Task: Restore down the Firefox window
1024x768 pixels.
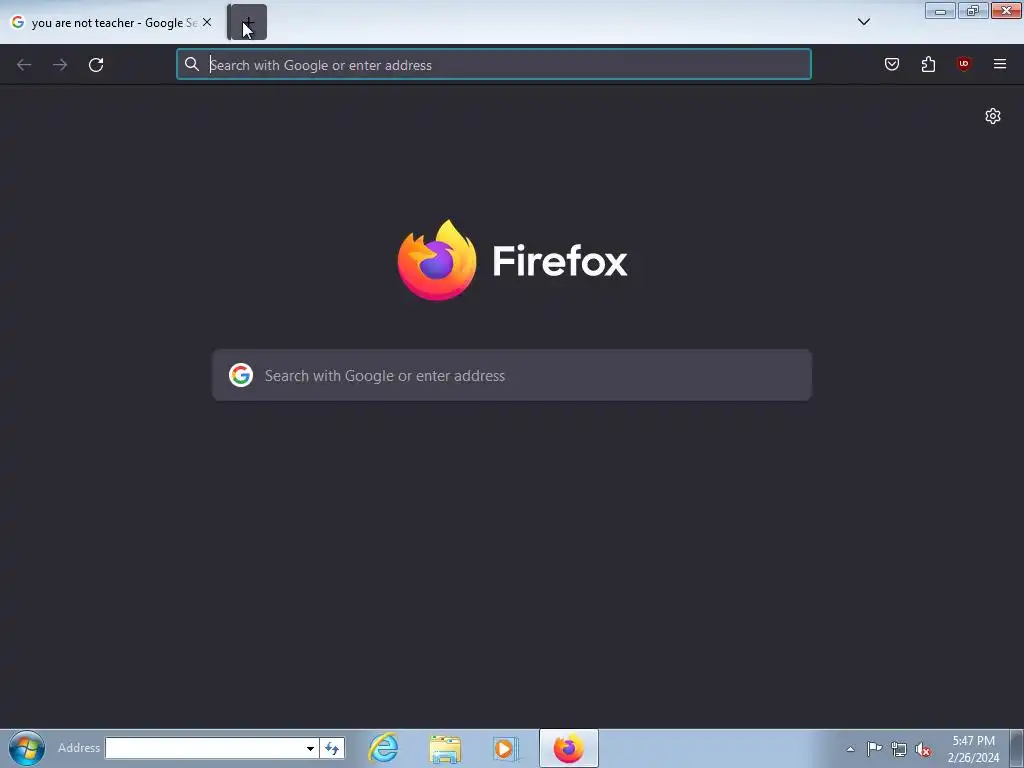Action: [973, 10]
